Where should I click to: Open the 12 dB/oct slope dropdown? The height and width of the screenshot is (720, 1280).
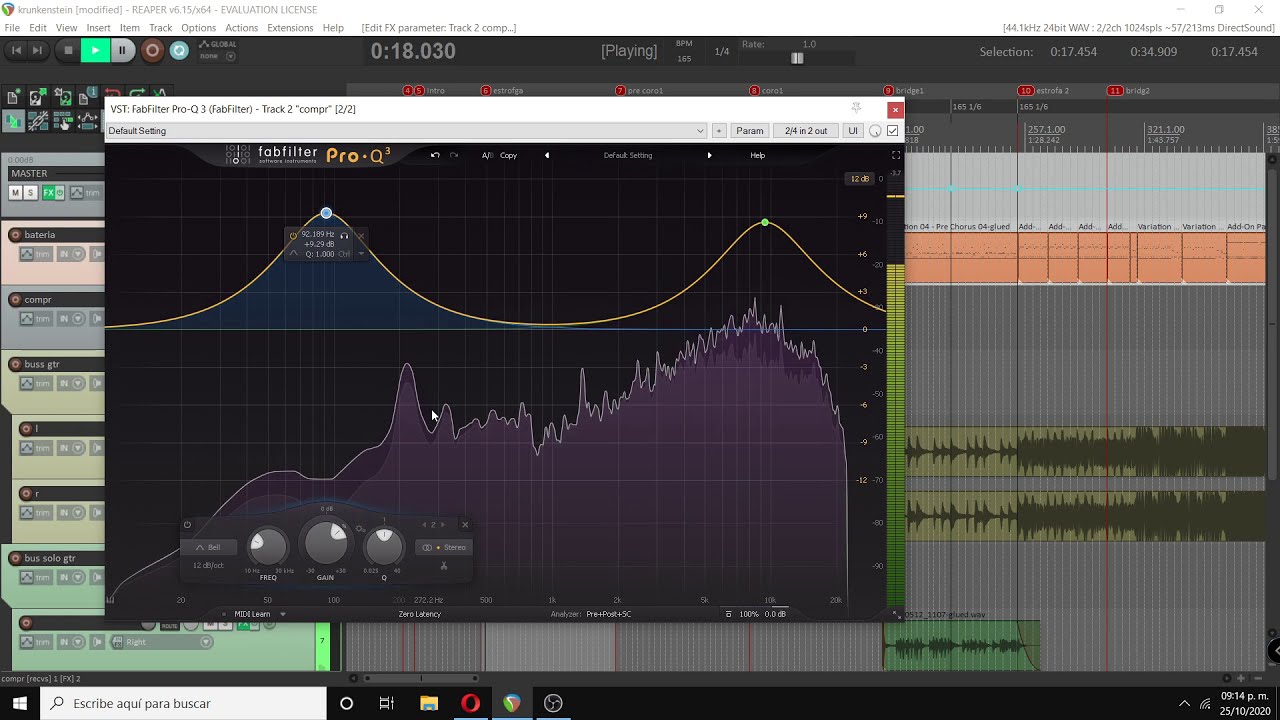208,566
